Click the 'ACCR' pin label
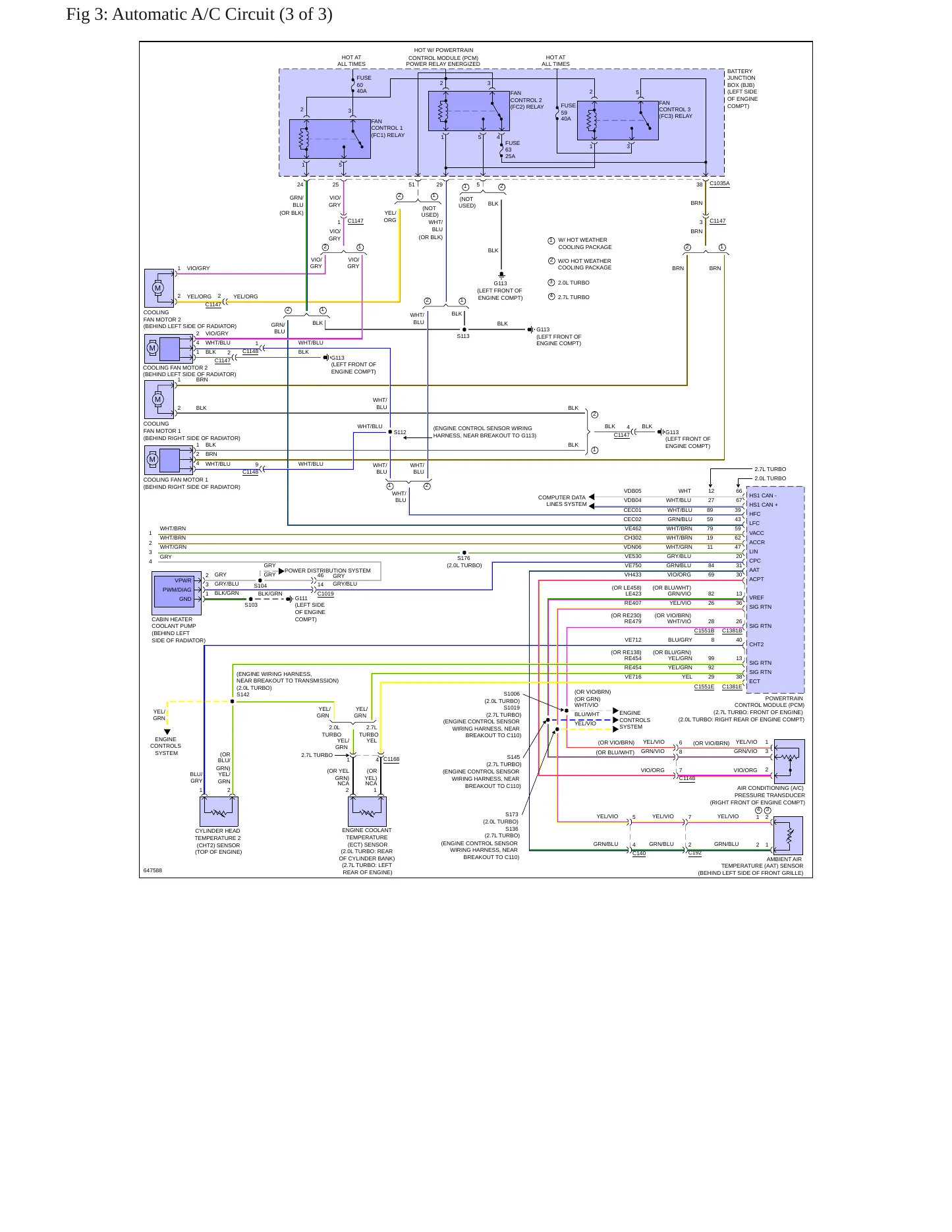The height and width of the screenshot is (1232, 952). coord(757,542)
